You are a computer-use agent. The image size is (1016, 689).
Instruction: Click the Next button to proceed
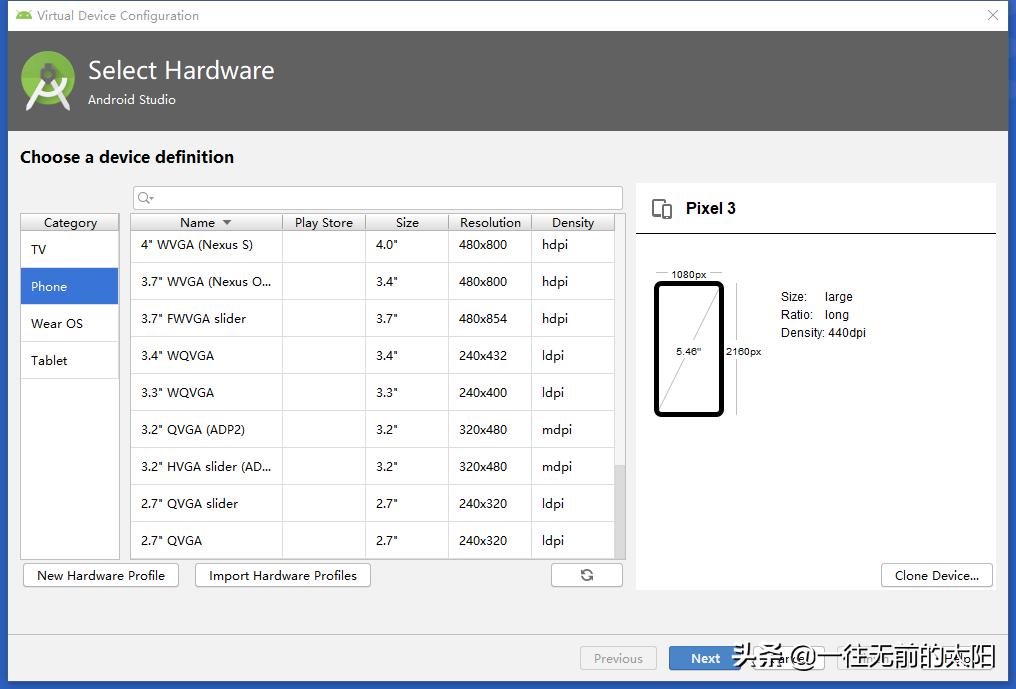click(x=705, y=658)
